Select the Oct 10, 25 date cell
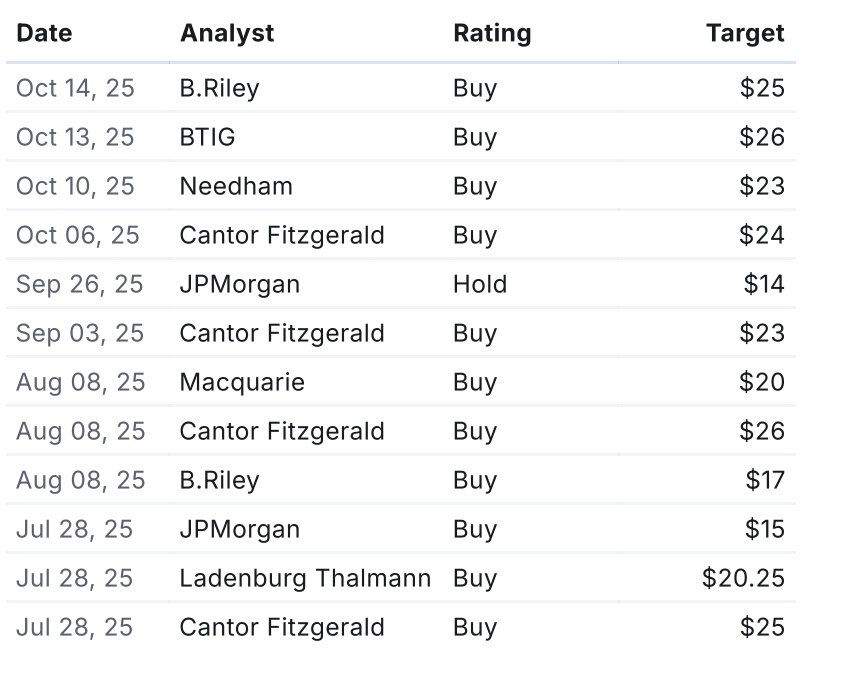The height and width of the screenshot is (678, 847). coord(75,186)
